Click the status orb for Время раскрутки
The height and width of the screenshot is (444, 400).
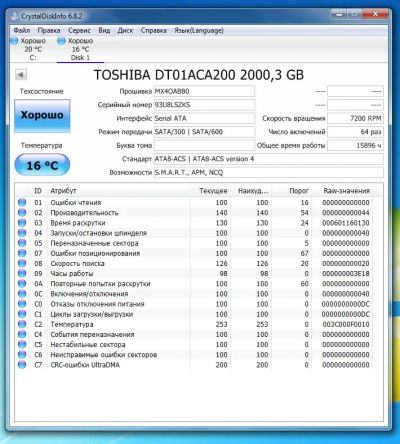(x=22, y=223)
